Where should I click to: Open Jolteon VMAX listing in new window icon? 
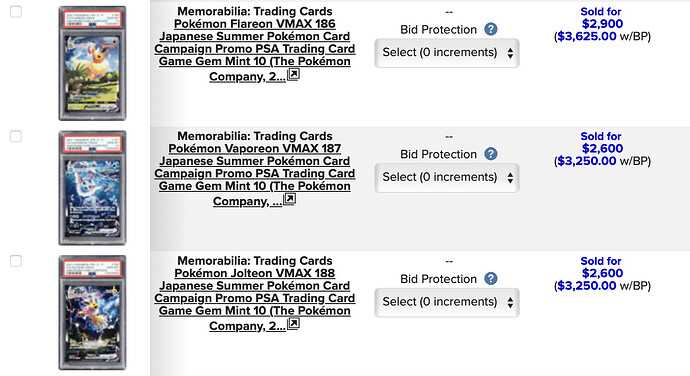[x=294, y=324]
